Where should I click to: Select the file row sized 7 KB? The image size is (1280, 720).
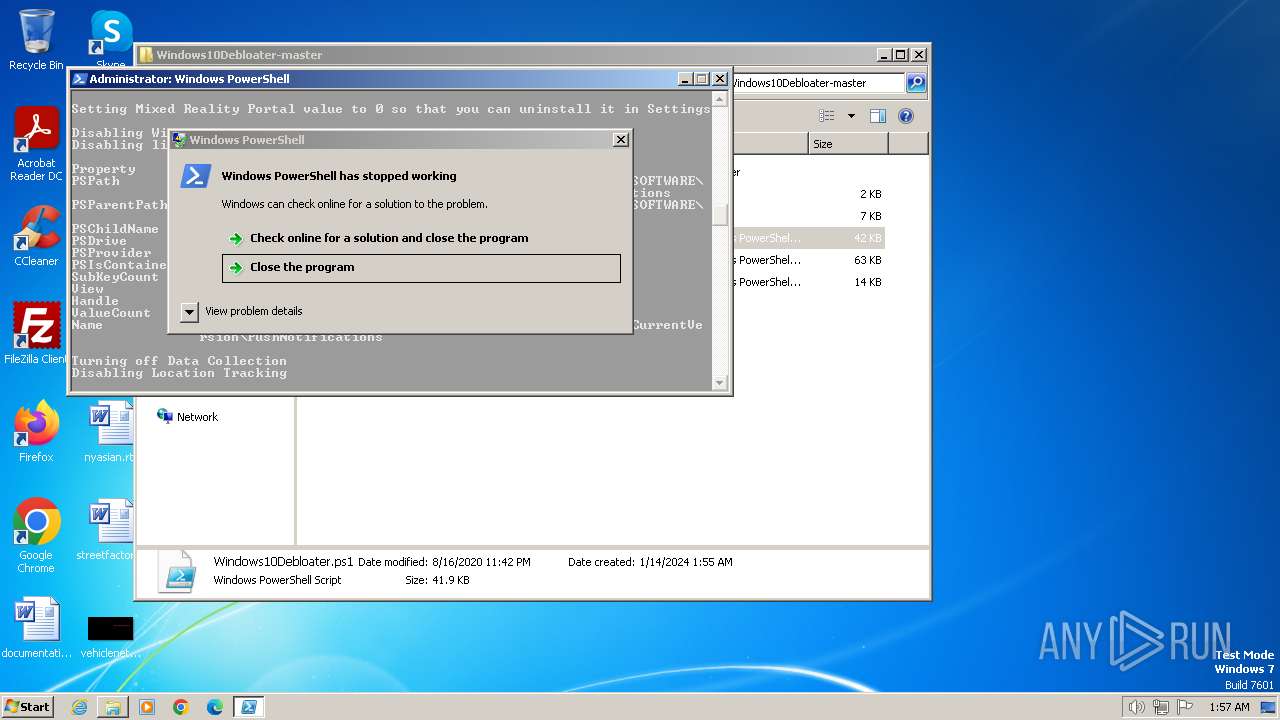coord(808,216)
